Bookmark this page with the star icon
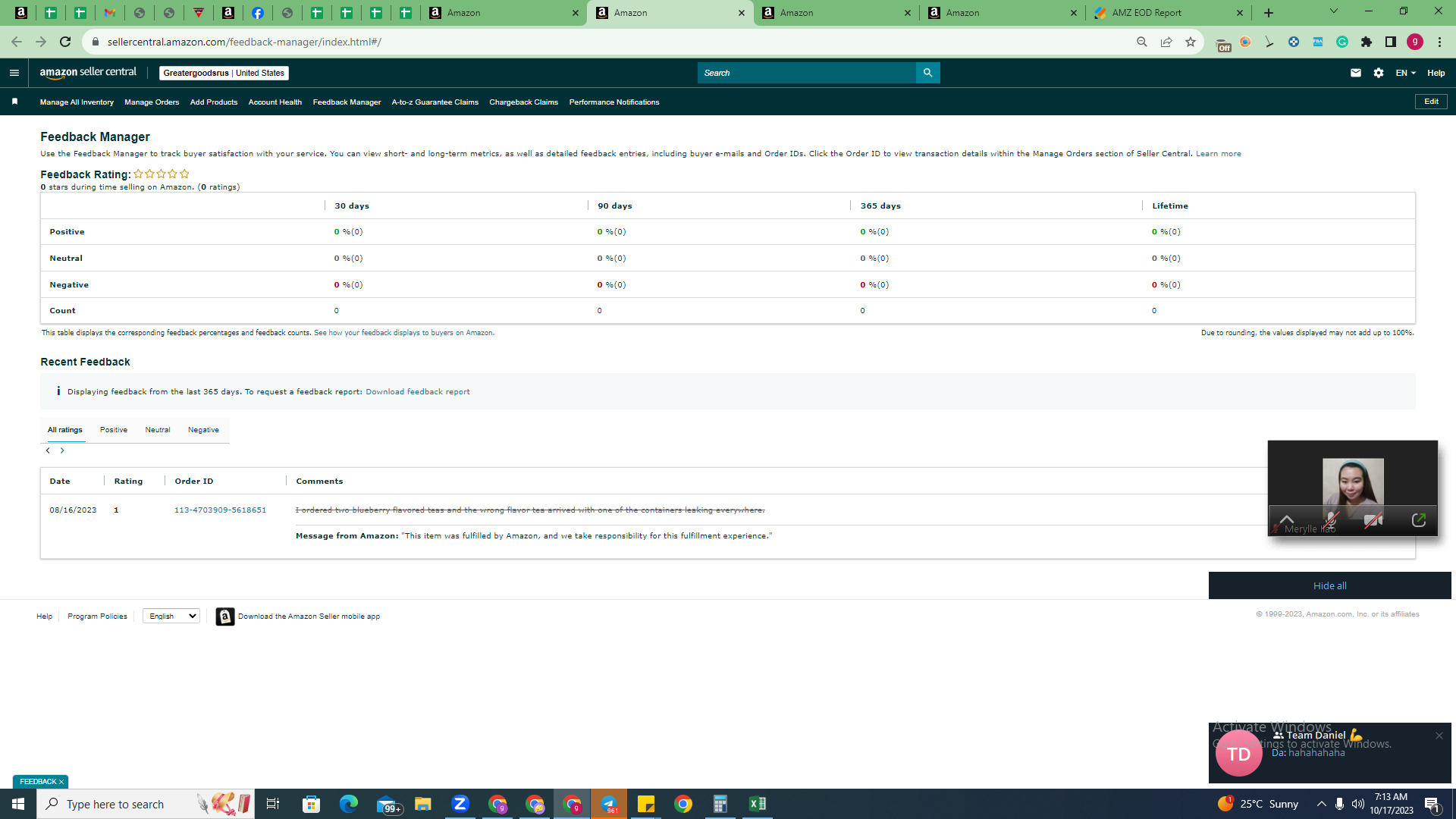 tap(1191, 42)
